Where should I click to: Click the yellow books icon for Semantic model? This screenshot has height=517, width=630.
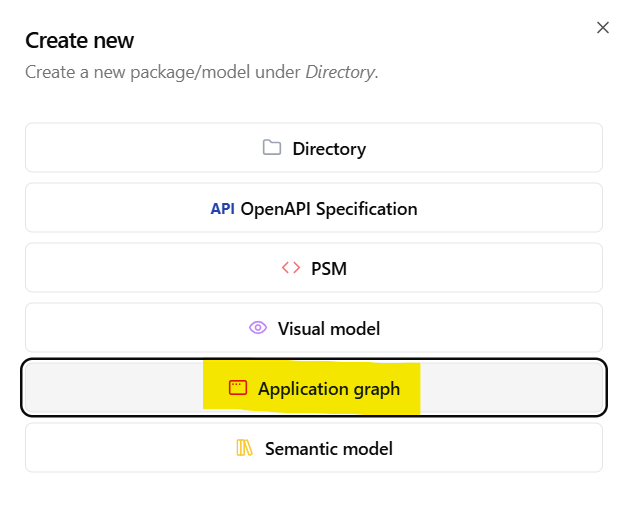point(245,448)
